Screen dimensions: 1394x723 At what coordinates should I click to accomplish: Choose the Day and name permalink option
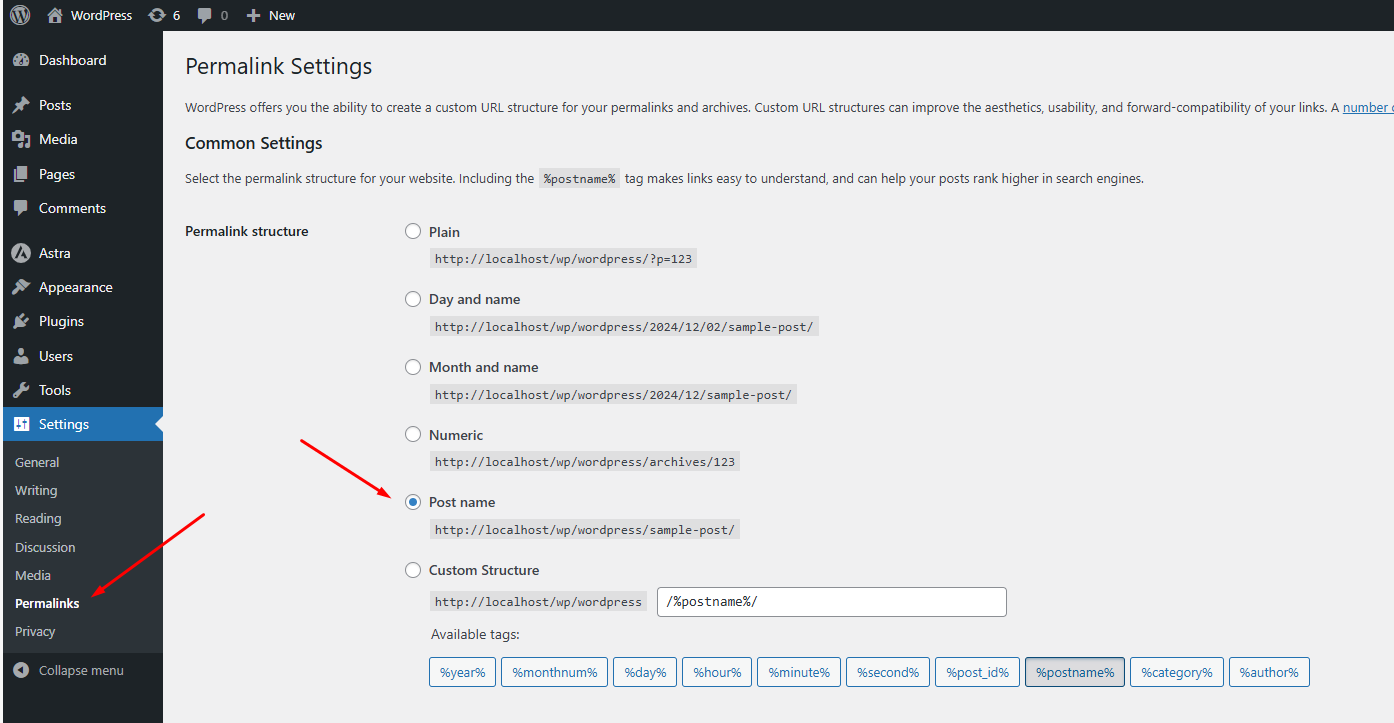pos(413,299)
